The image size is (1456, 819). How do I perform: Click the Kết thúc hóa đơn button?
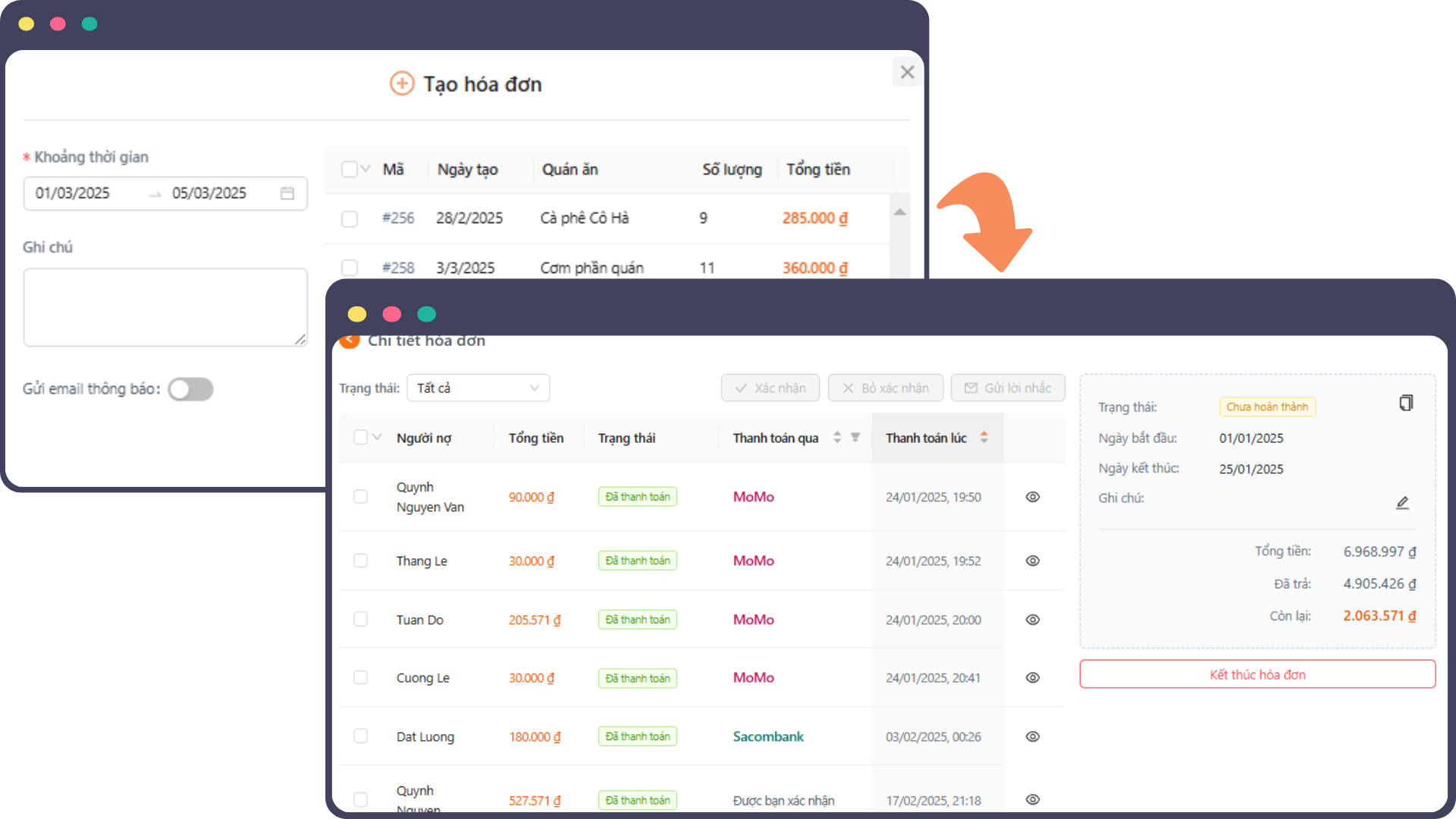coord(1257,674)
